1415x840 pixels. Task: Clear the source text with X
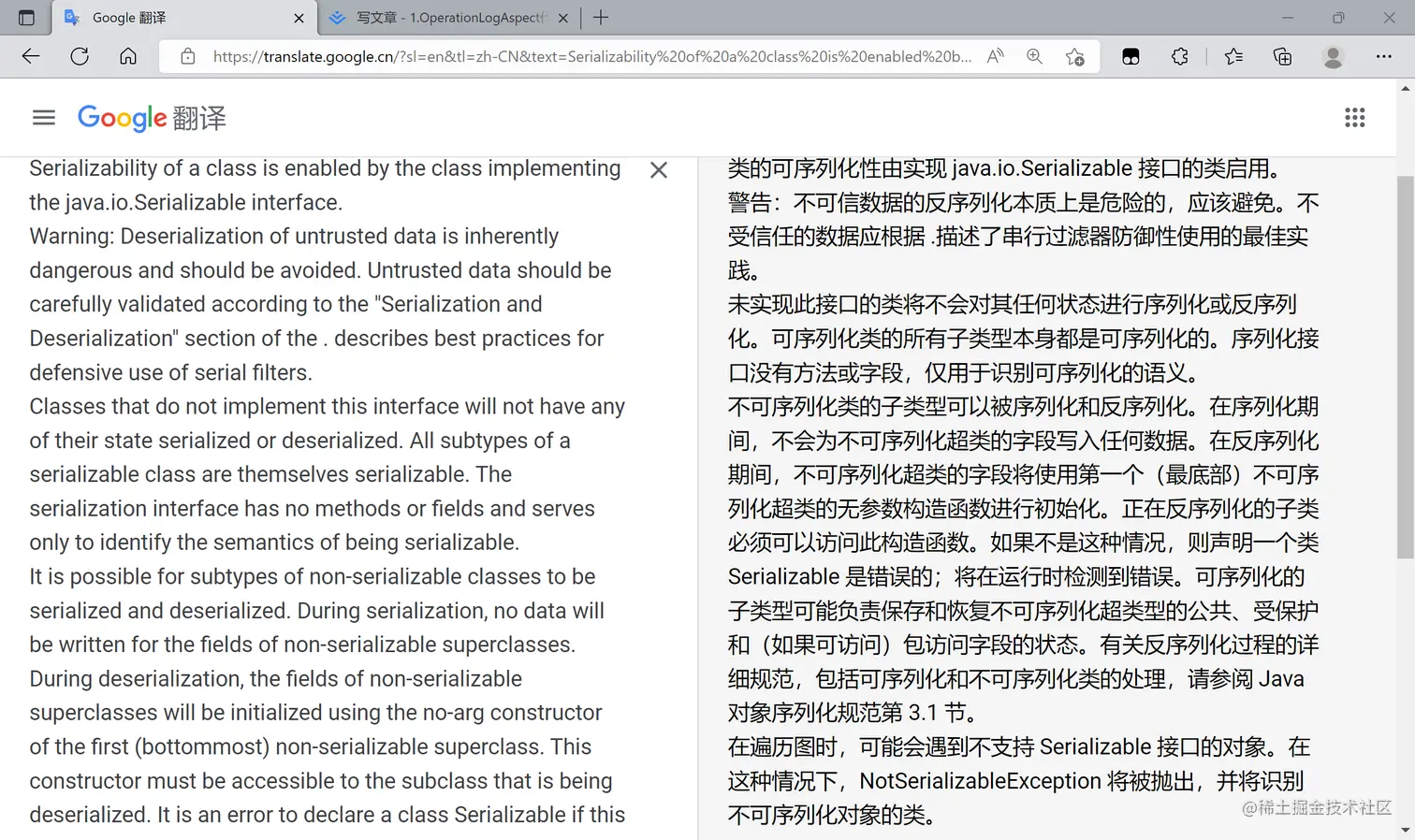click(x=659, y=170)
